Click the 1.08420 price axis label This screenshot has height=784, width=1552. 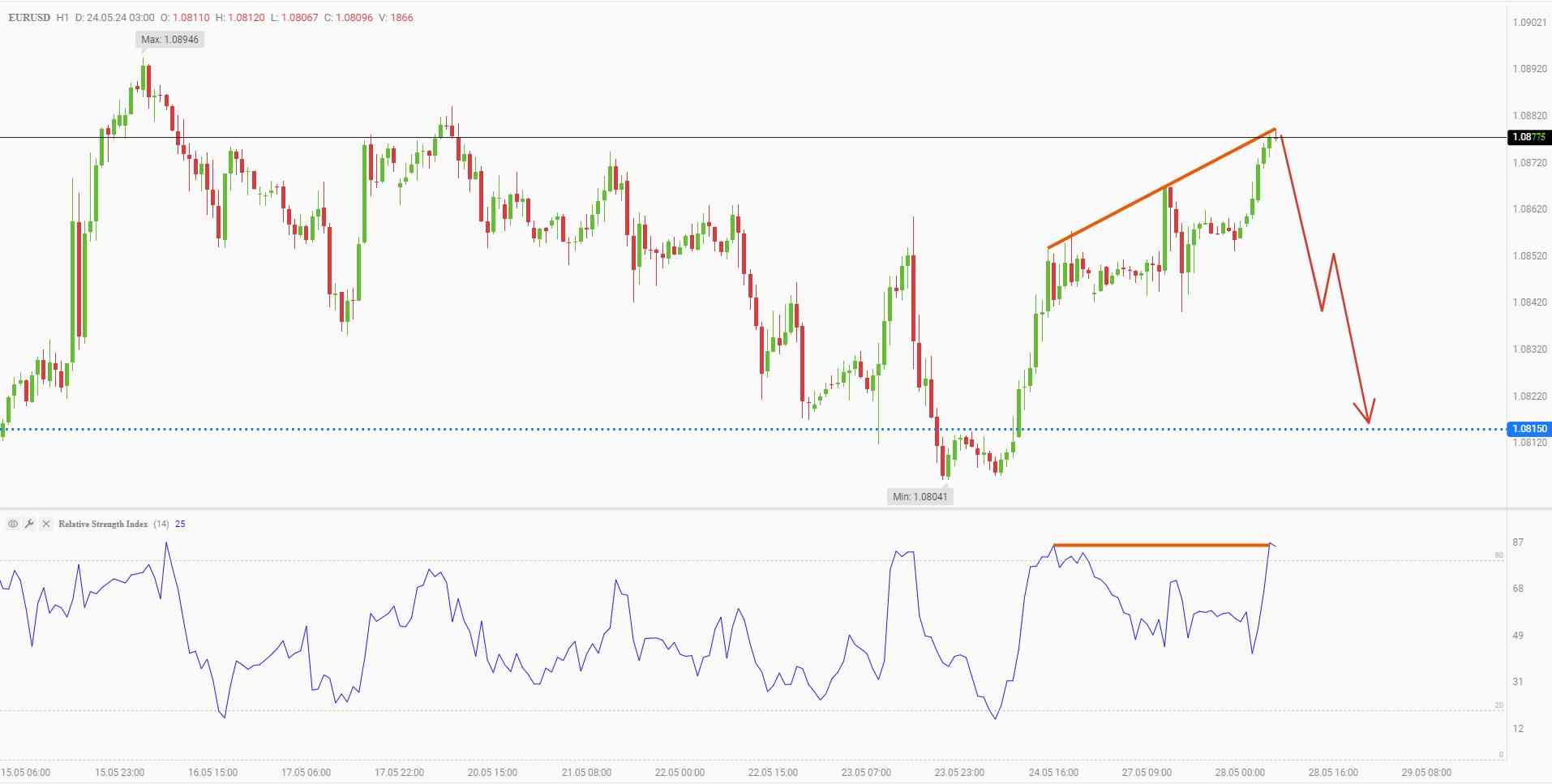pos(1529,302)
